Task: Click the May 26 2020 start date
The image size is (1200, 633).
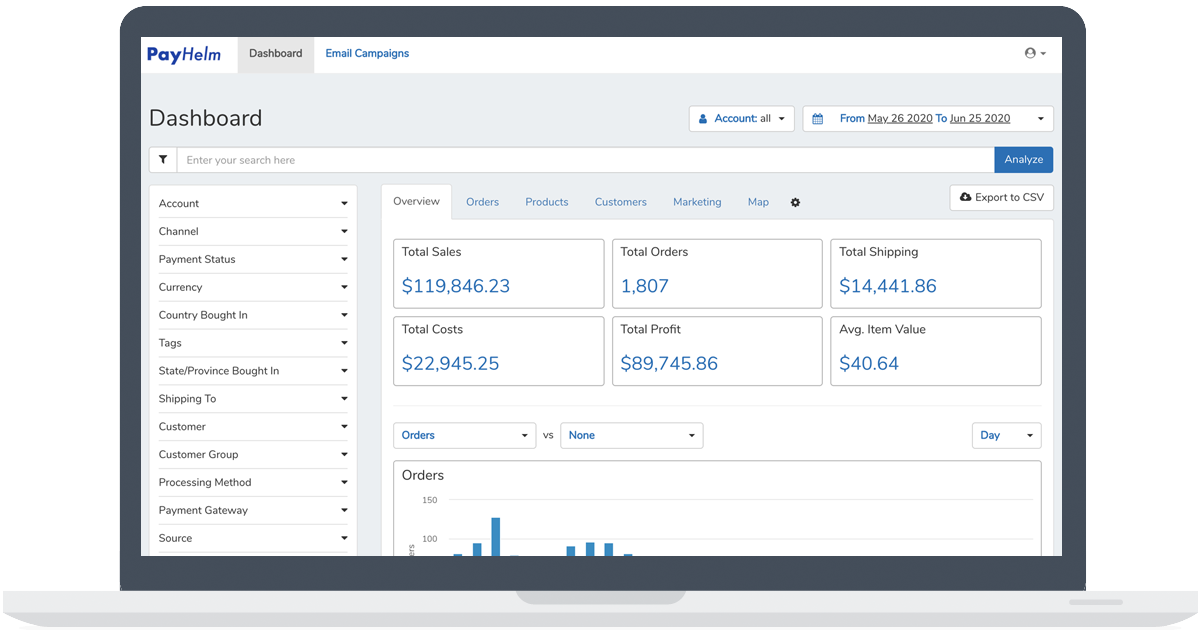Action: click(x=900, y=119)
